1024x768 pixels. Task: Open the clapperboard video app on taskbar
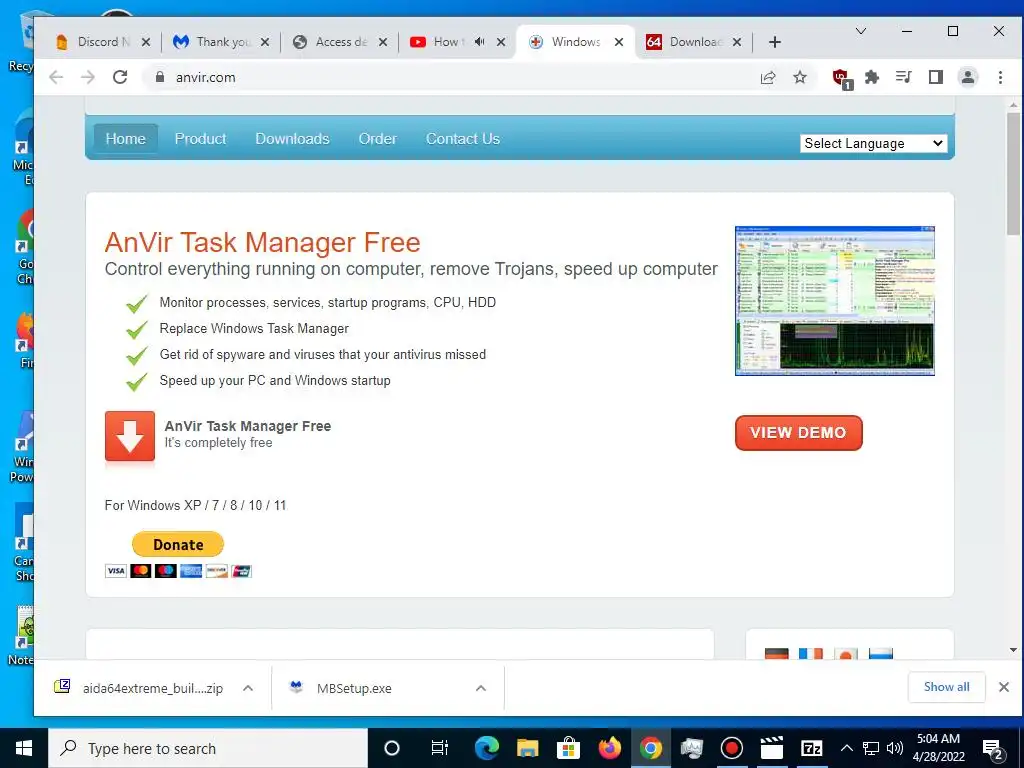tap(771, 748)
